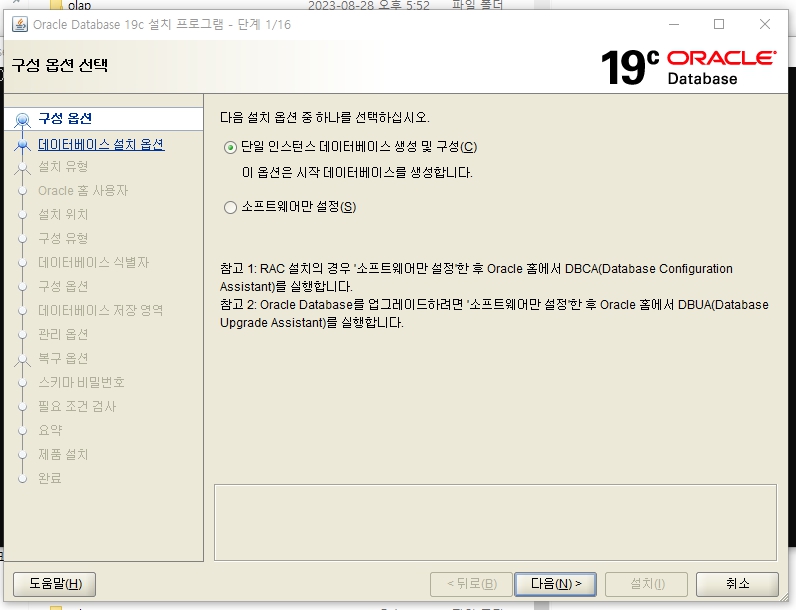Click the '스키마 비밀번호' step
The image size is (796, 610).
[x=81, y=382]
